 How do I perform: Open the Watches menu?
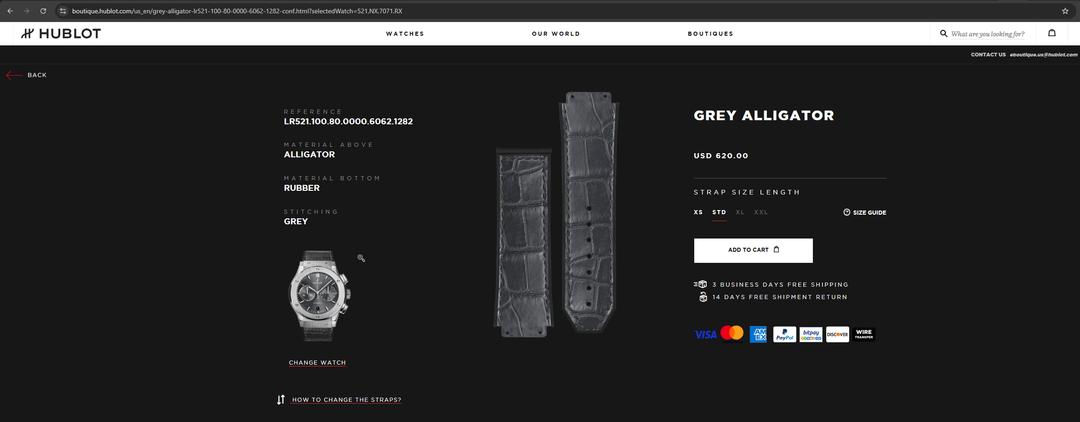pyautogui.click(x=405, y=34)
